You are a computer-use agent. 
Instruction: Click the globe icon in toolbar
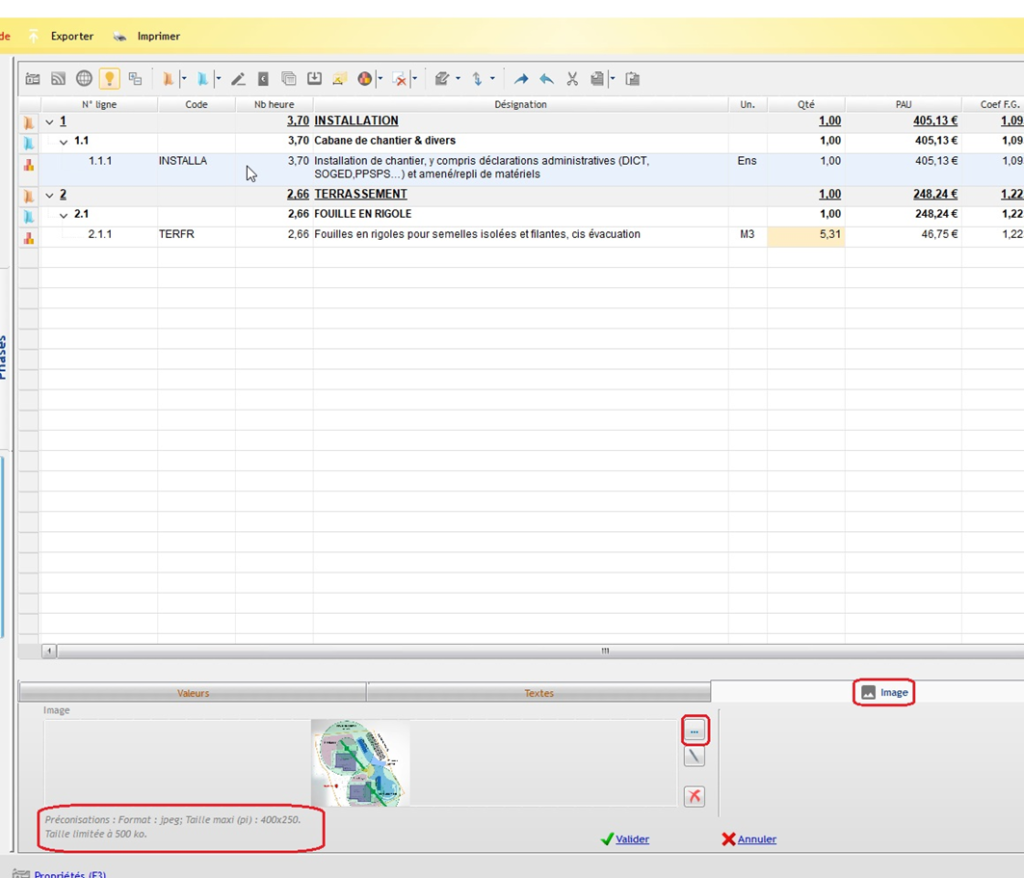pyautogui.click(x=84, y=79)
